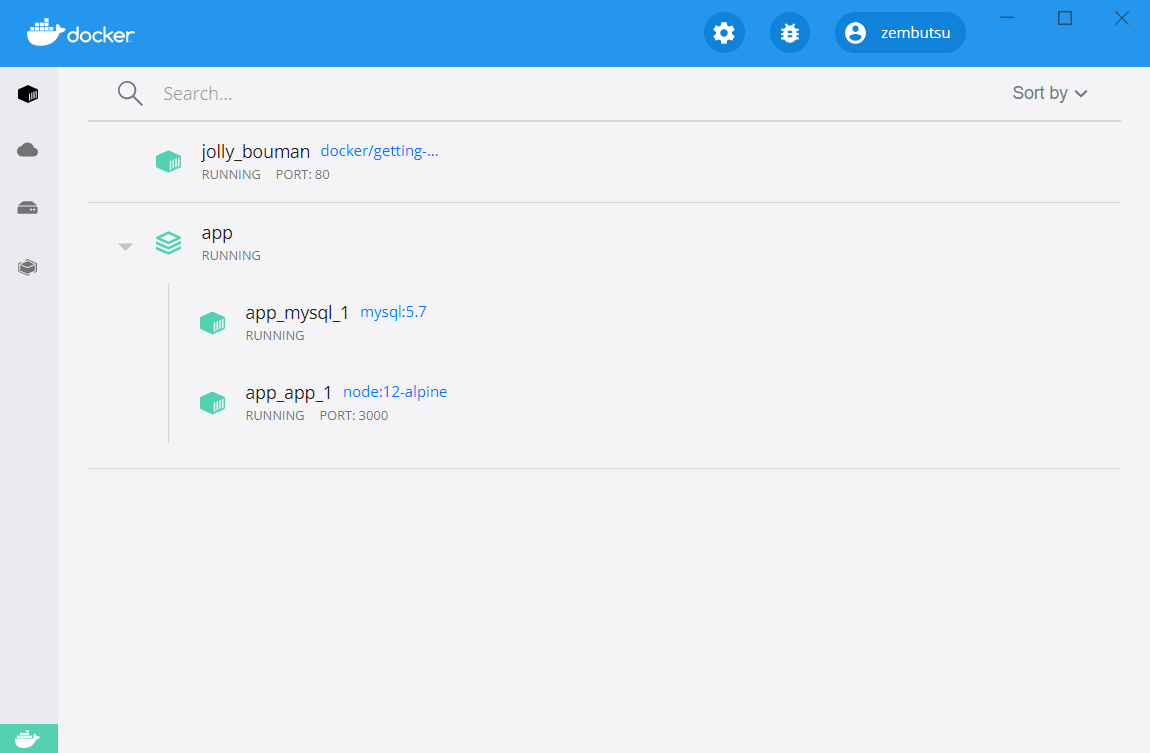Select the app_app_1 container name
The width and height of the screenshot is (1150, 753).
click(x=288, y=393)
